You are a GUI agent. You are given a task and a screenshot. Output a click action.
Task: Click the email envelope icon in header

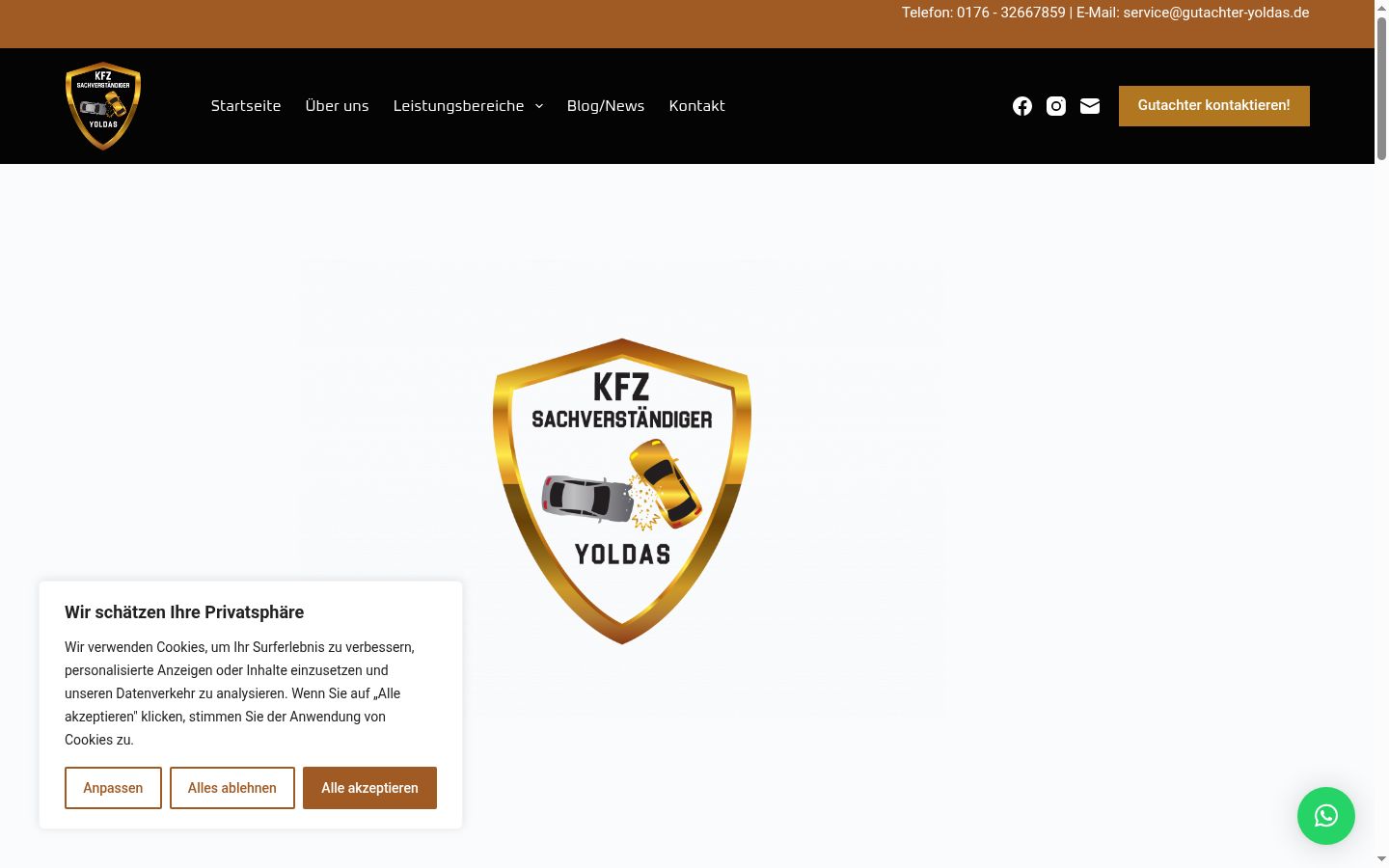(x=1090, y=106)
